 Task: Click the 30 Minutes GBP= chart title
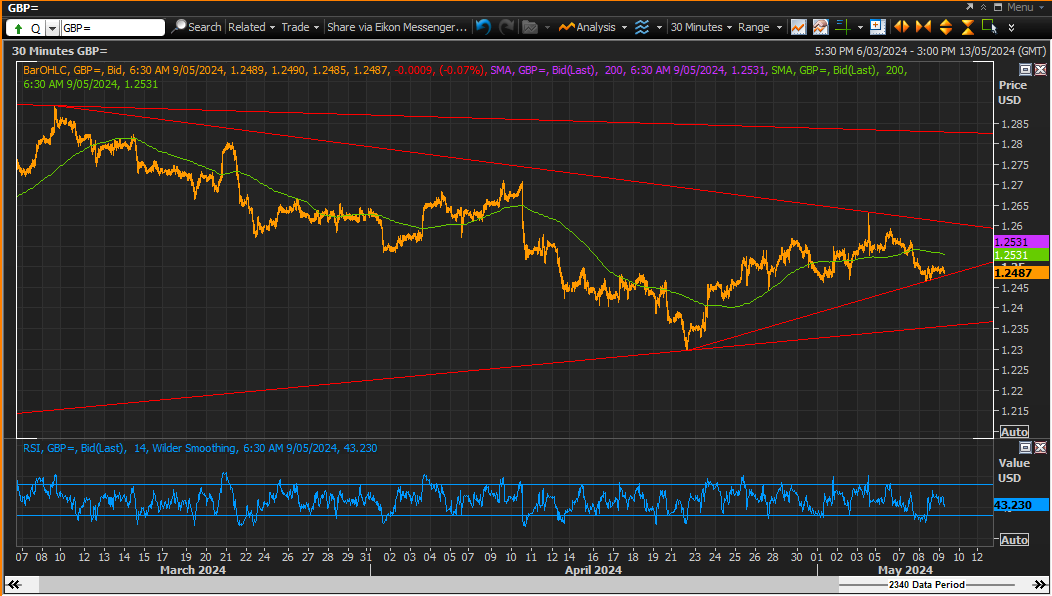pos(60,51)
